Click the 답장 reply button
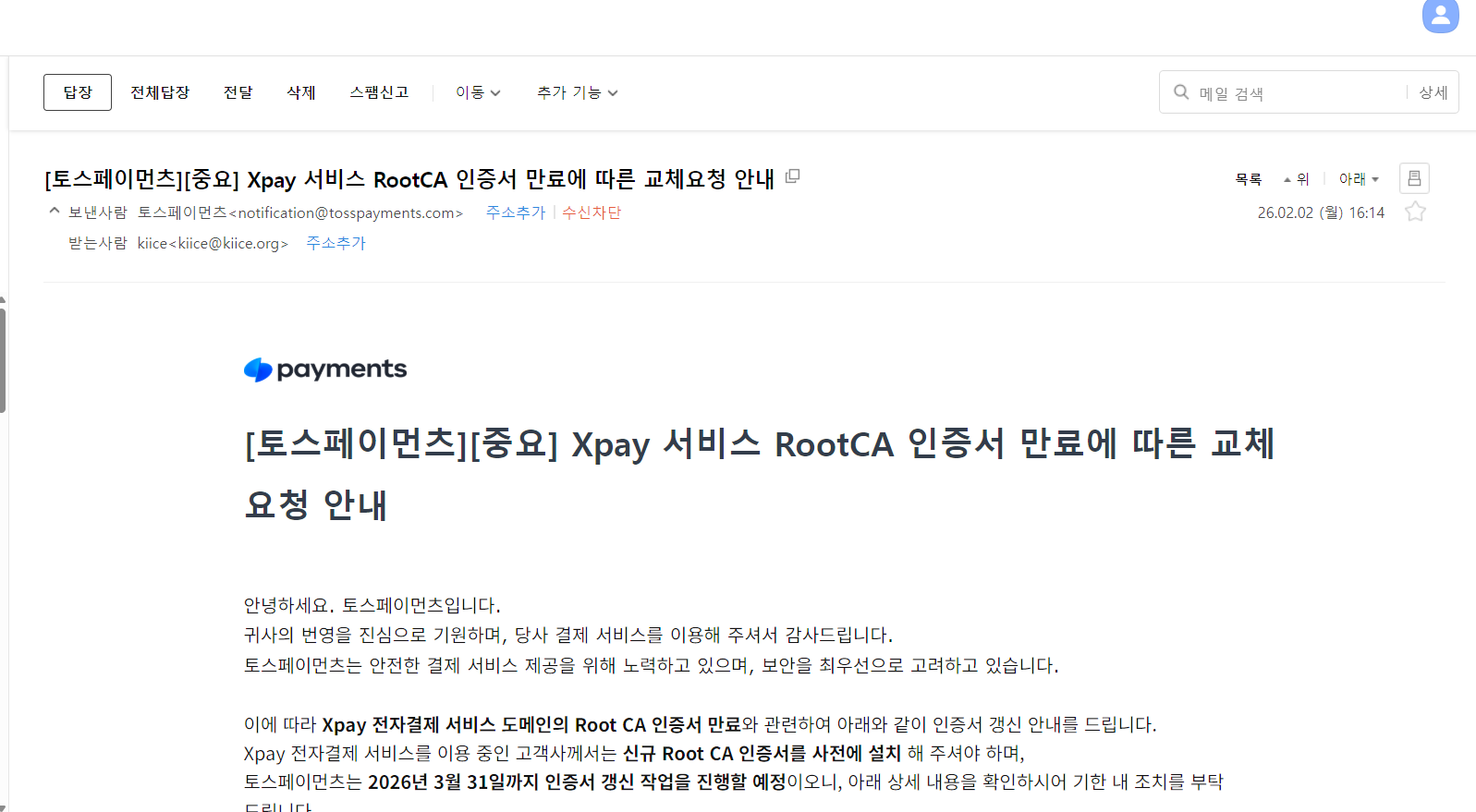This screenshot has height=812, width=1476. pyautogui.click(x=78, y=92)
